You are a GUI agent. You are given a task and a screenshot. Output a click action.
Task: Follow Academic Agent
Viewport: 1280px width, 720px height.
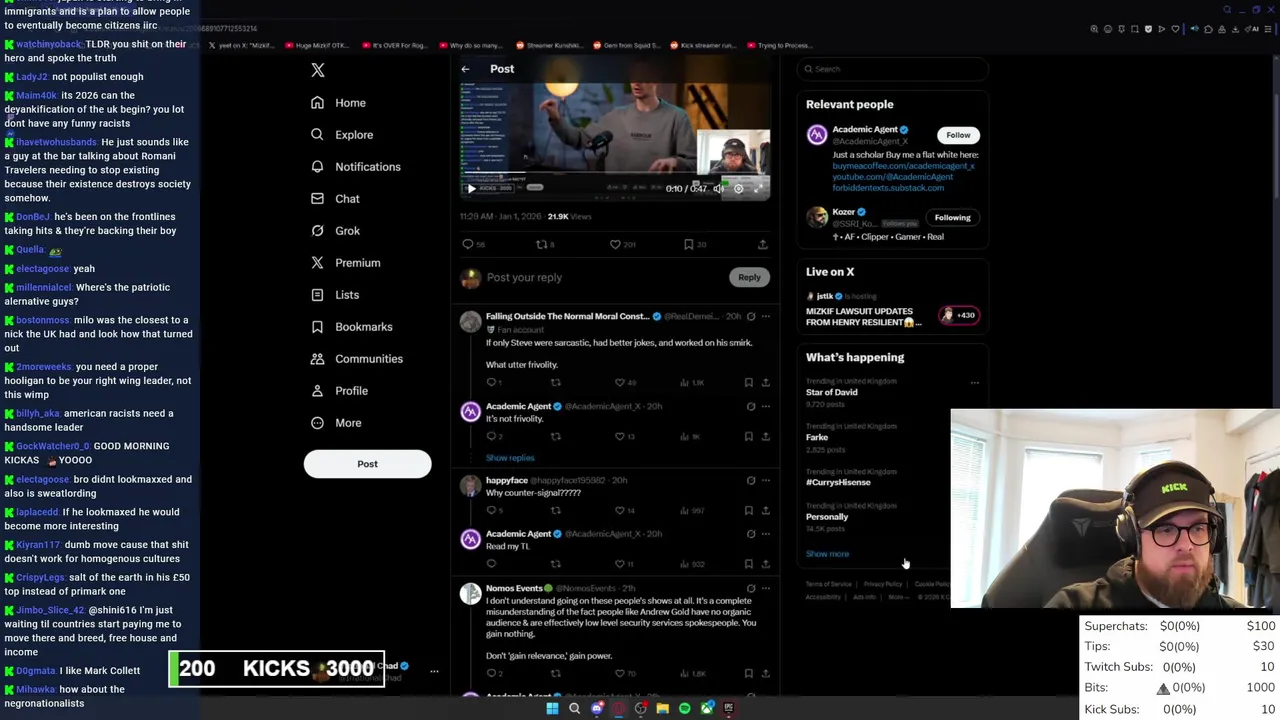pyautogui.click(x=958, y=135)
